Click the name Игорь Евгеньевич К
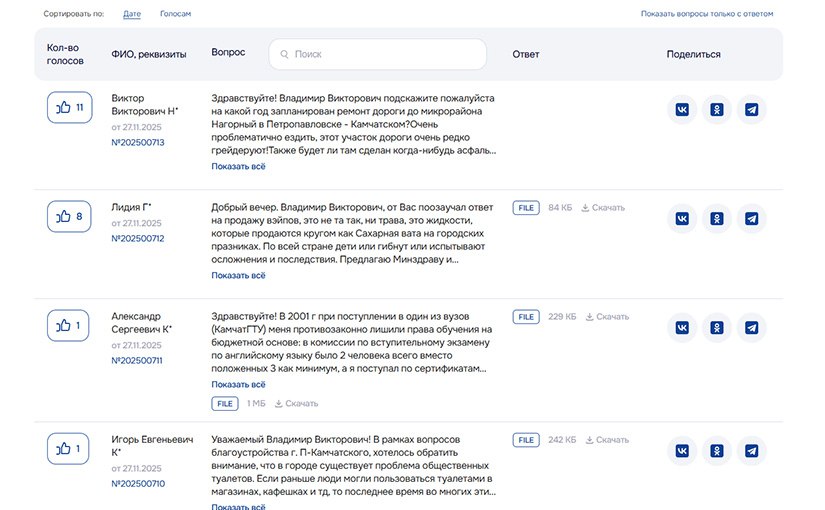The image size is (825, 510). pos(152,446)
